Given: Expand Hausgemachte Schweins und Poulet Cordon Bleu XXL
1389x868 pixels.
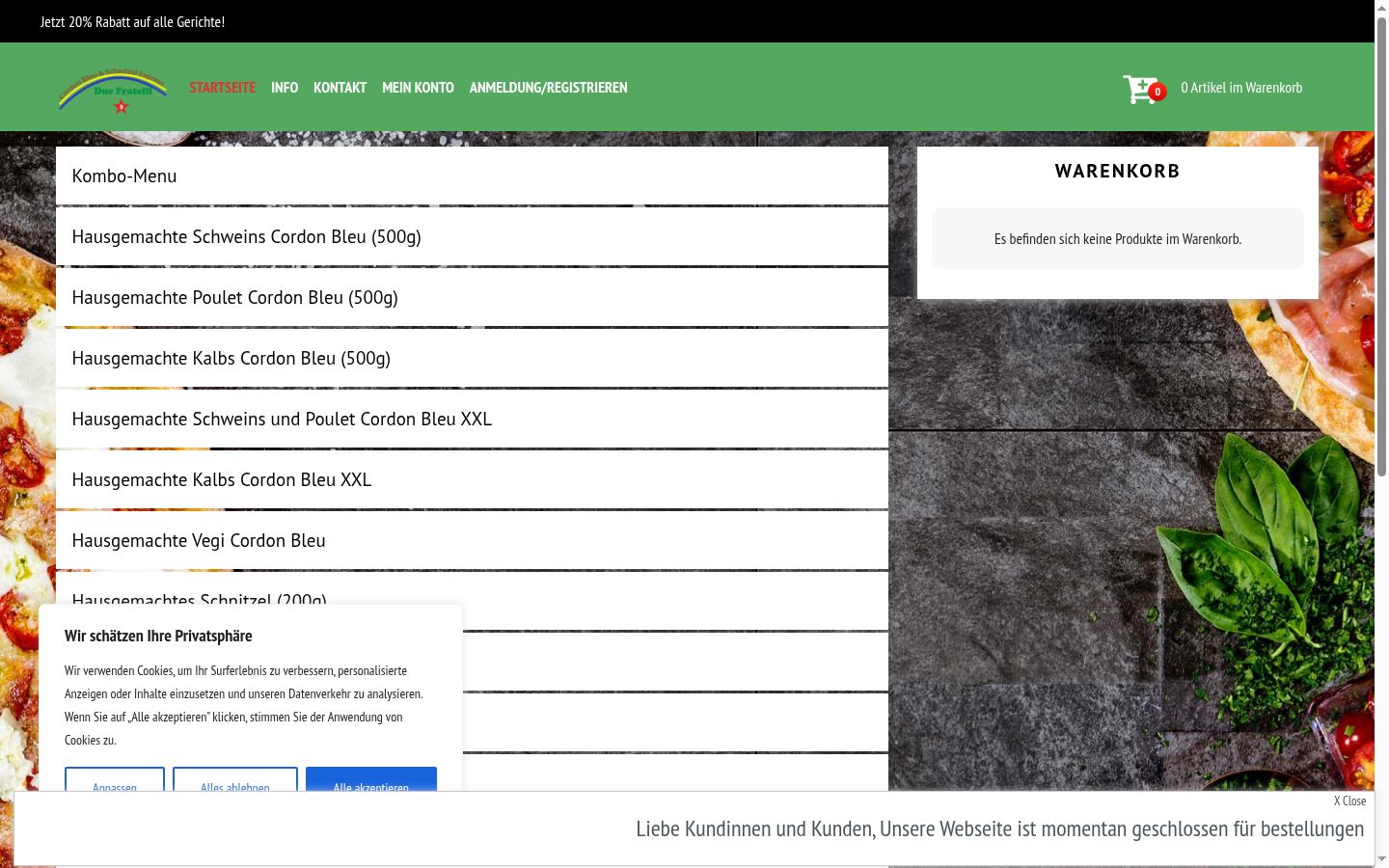Looking at the screenshot, I should tap(472, 419).
